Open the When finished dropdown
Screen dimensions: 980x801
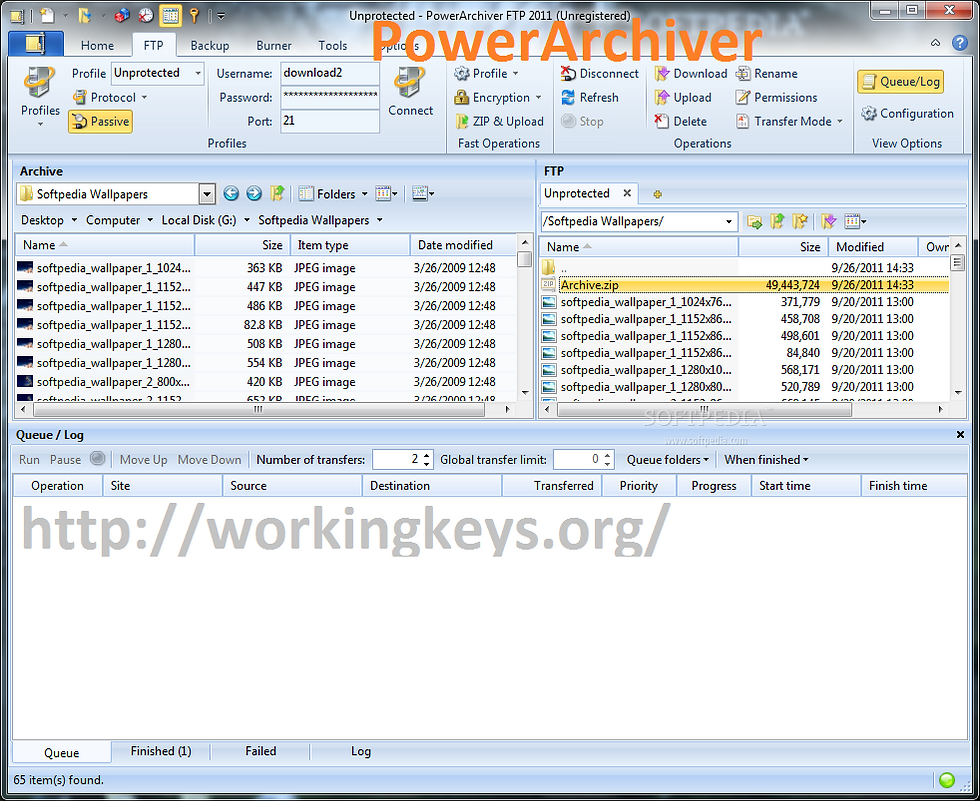[766, 460]
